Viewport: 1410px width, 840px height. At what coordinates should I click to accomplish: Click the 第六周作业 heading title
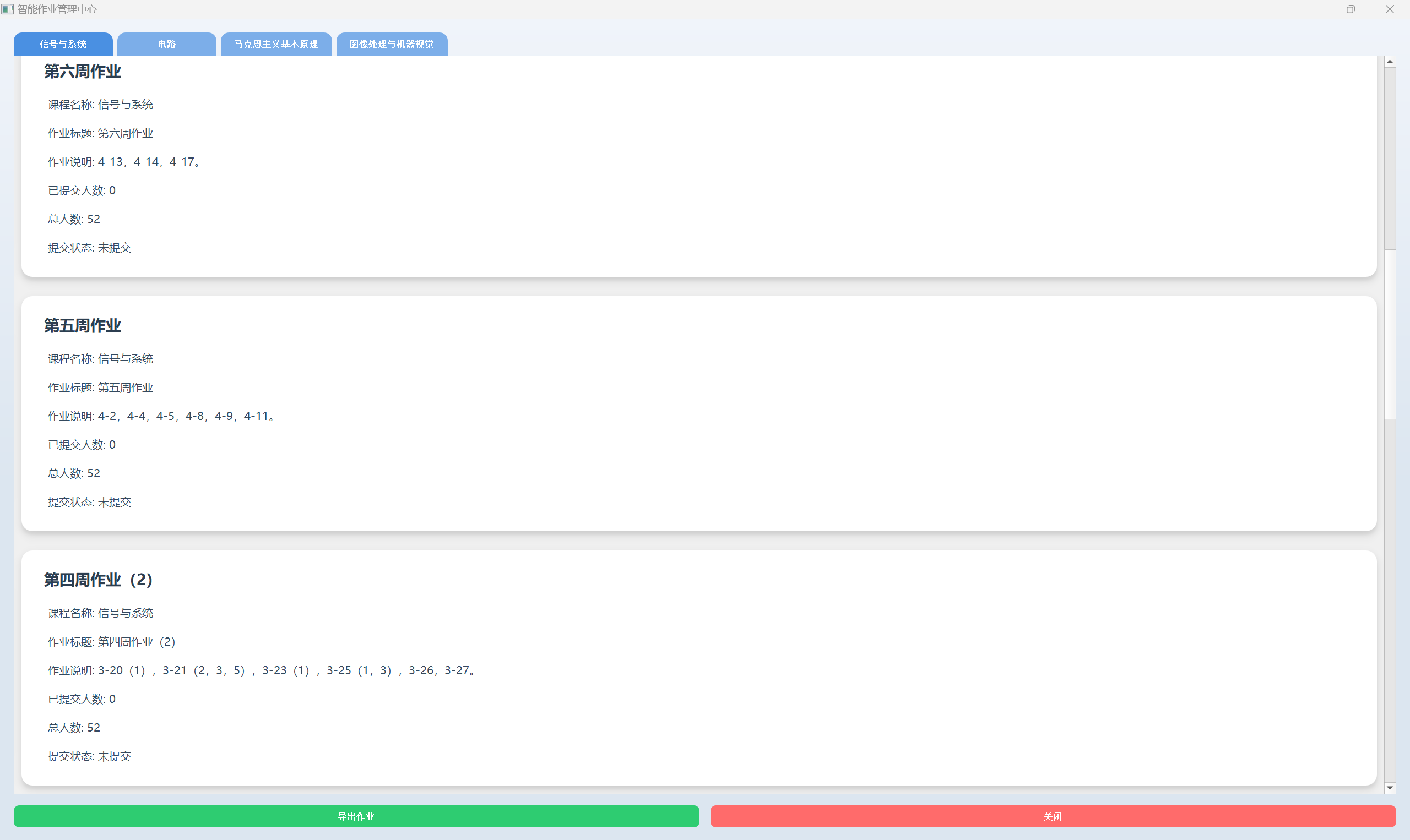[83, 72]
